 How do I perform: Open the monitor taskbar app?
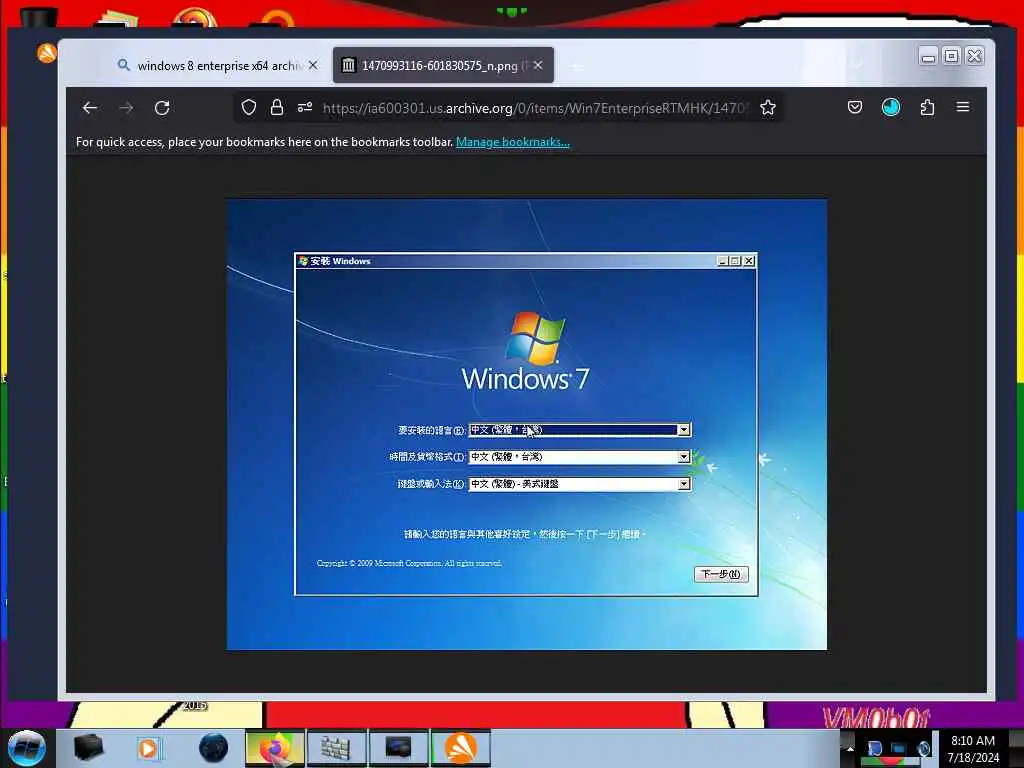[x=398, y=748]
